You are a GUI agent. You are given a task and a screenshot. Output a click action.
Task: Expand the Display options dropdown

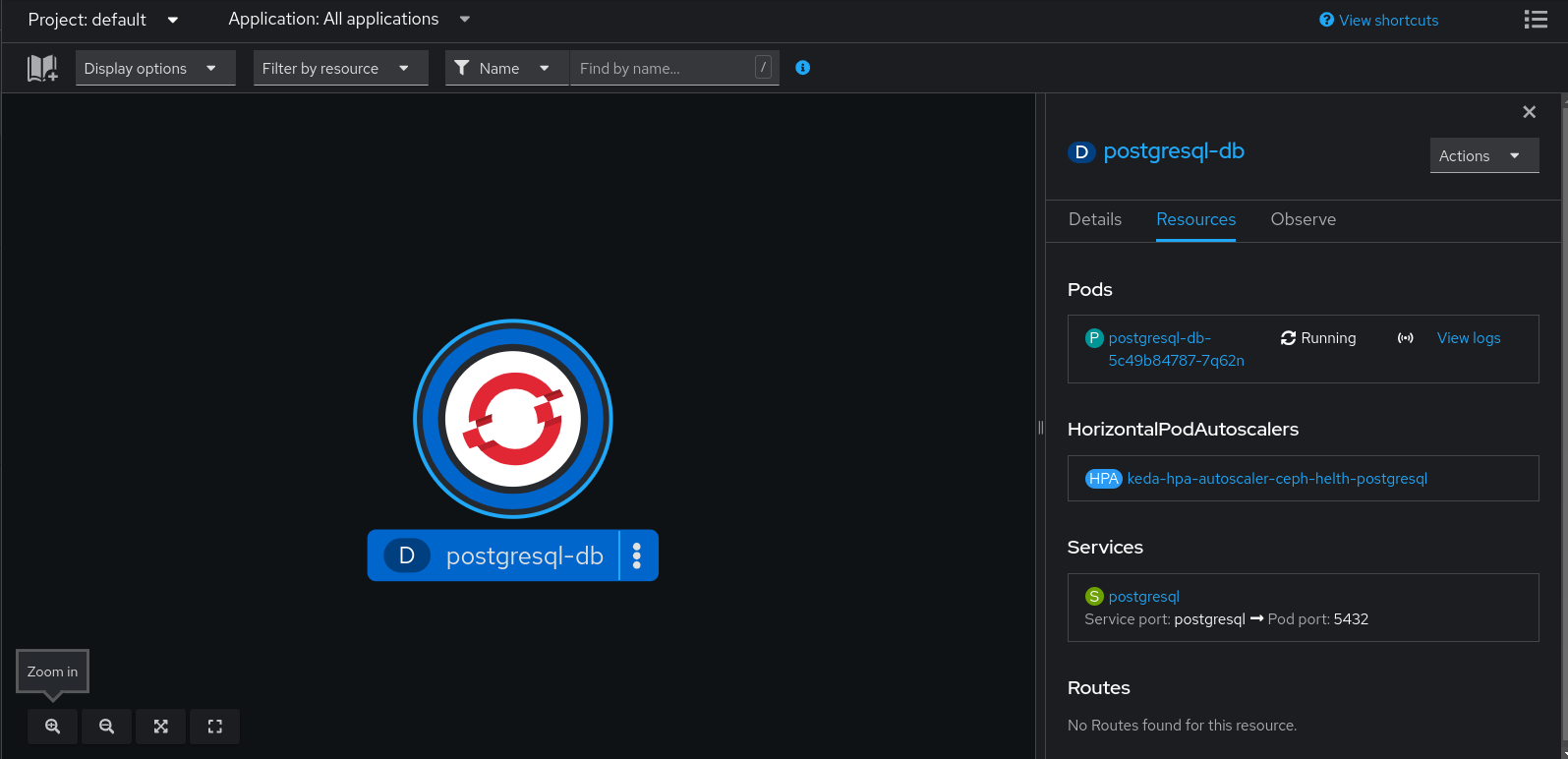coord(155,68)
